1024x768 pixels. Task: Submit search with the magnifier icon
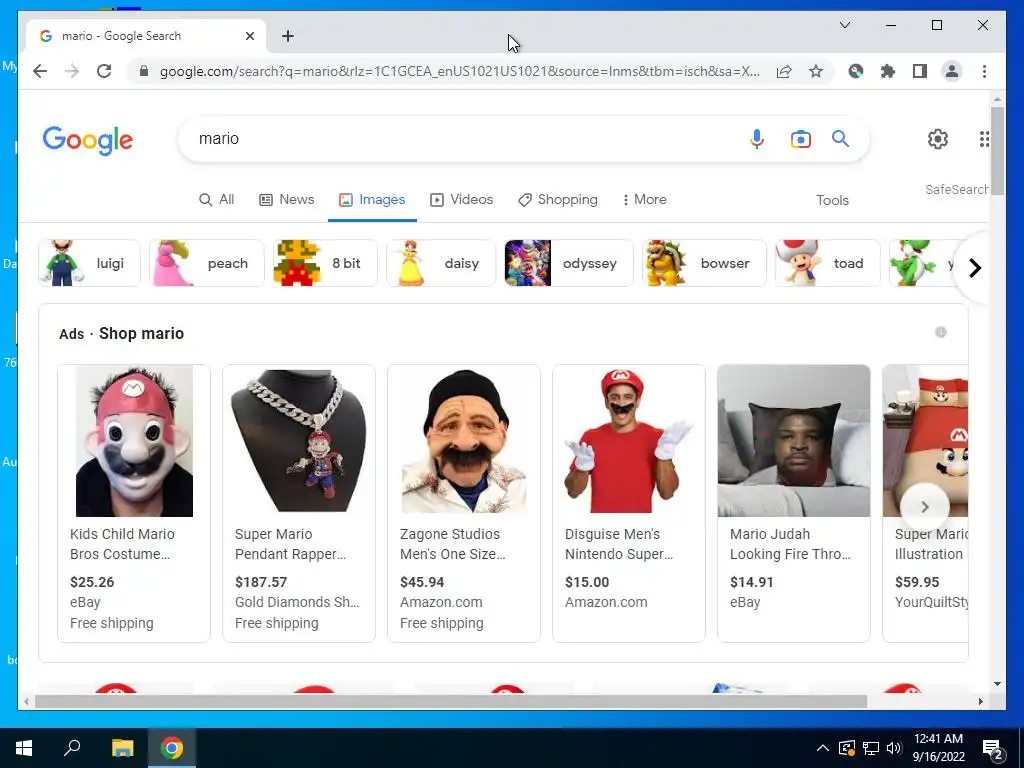(840, 138)
